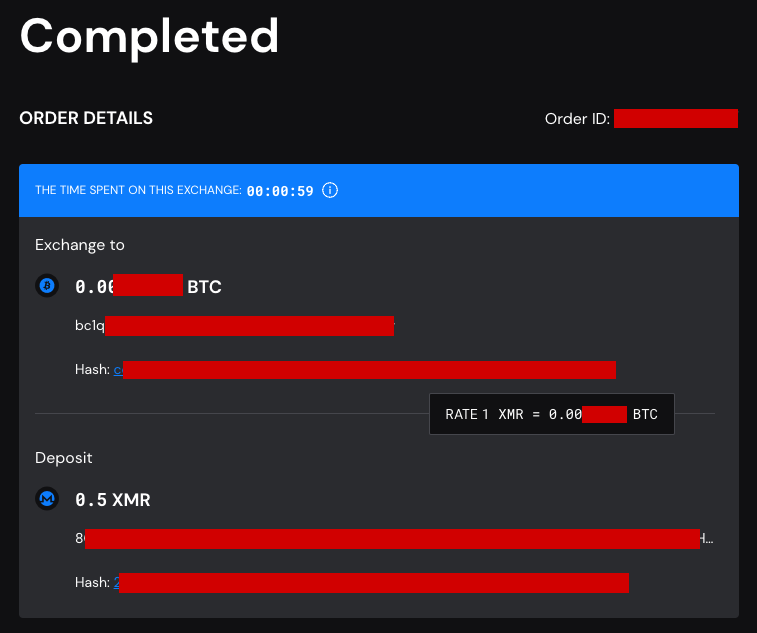Open the BTC transaction hash link
Viewport: 757px width, 633px height.
coord(364,370)
